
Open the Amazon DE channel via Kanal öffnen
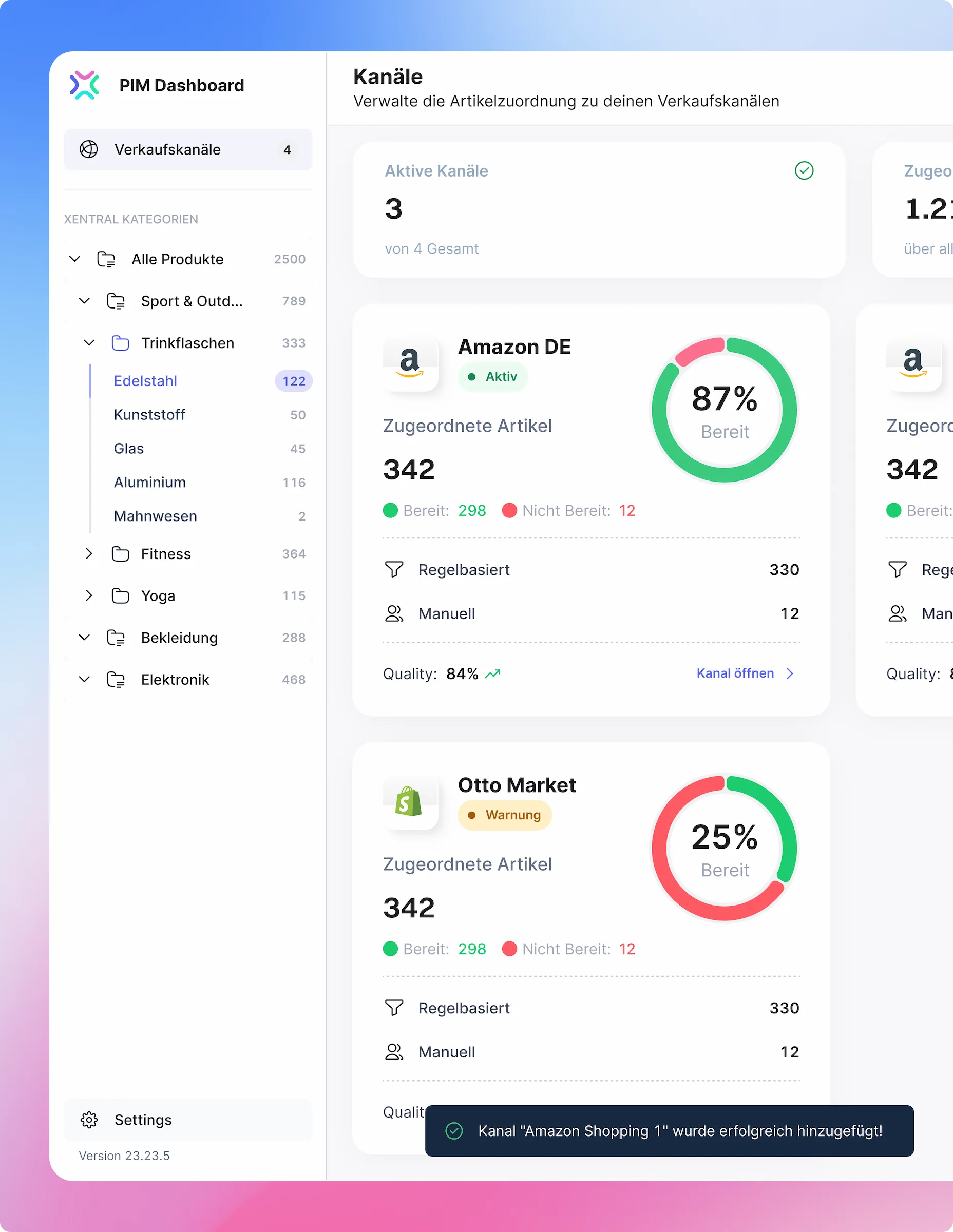745,673
